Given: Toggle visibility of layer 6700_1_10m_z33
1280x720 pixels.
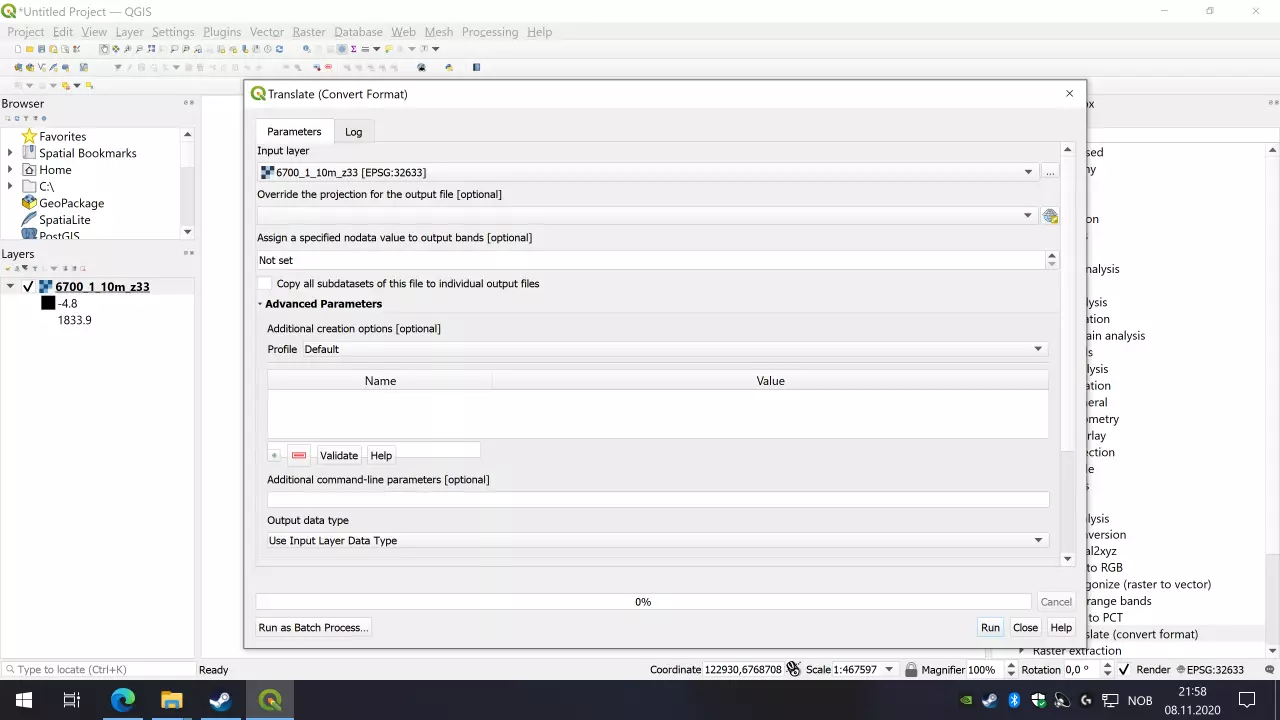Looking at the screenshot, I should pos(28,287).
